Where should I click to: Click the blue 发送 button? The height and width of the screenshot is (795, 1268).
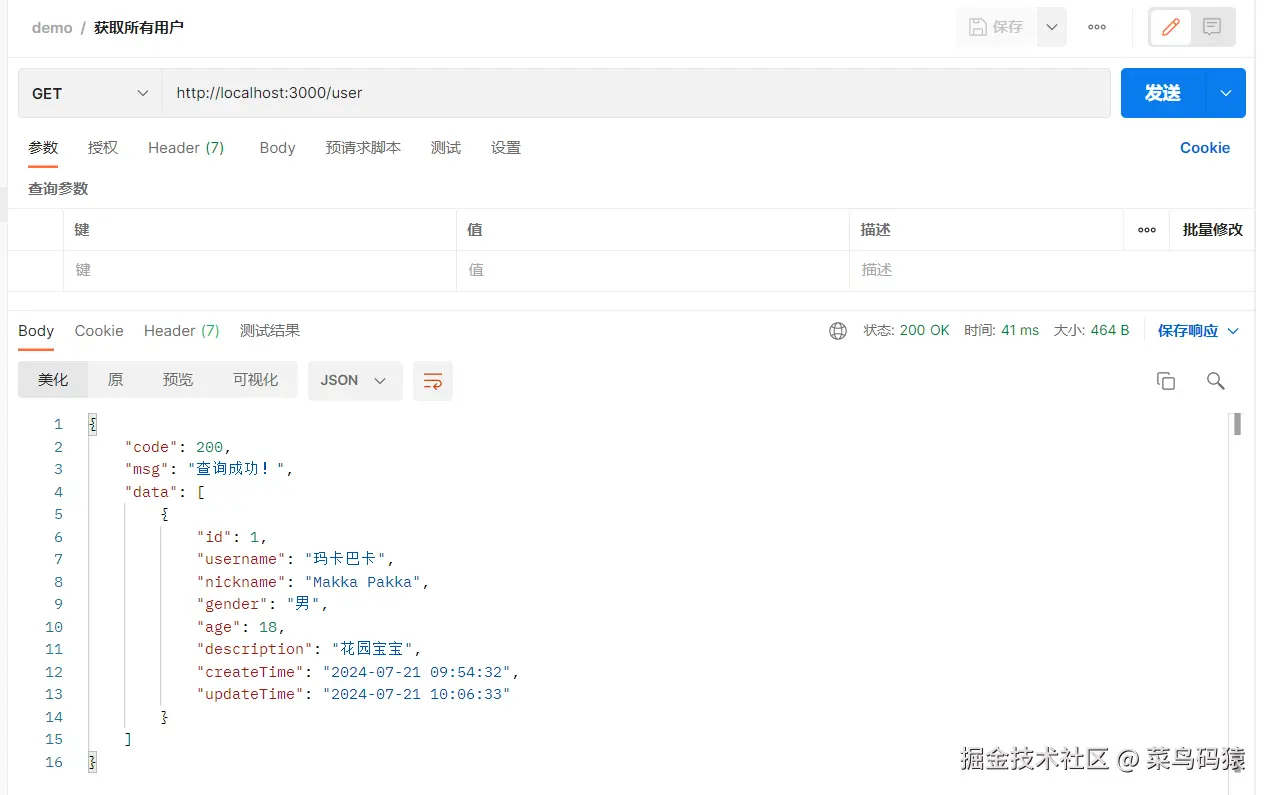pos(1163,93)
